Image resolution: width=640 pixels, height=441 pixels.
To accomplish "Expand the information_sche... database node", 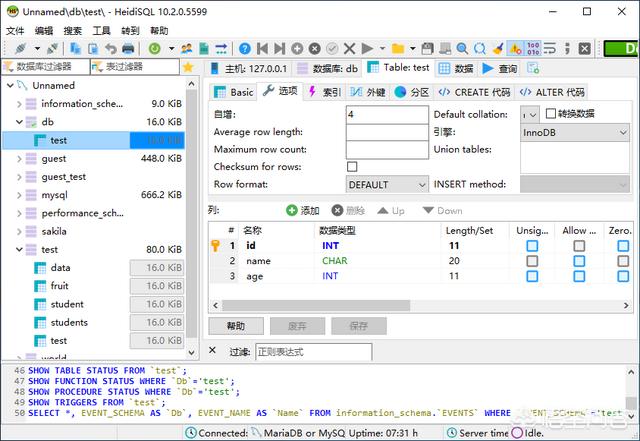I will (x=19, y=104).
